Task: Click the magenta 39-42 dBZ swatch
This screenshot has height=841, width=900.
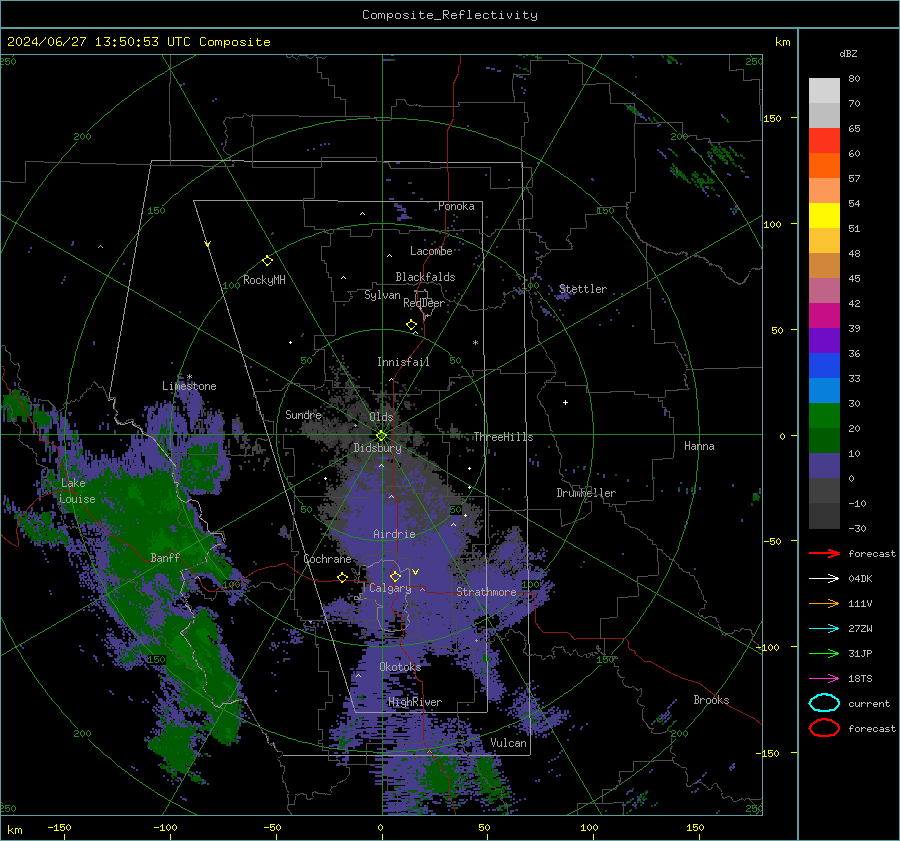Action: point(824,316)
